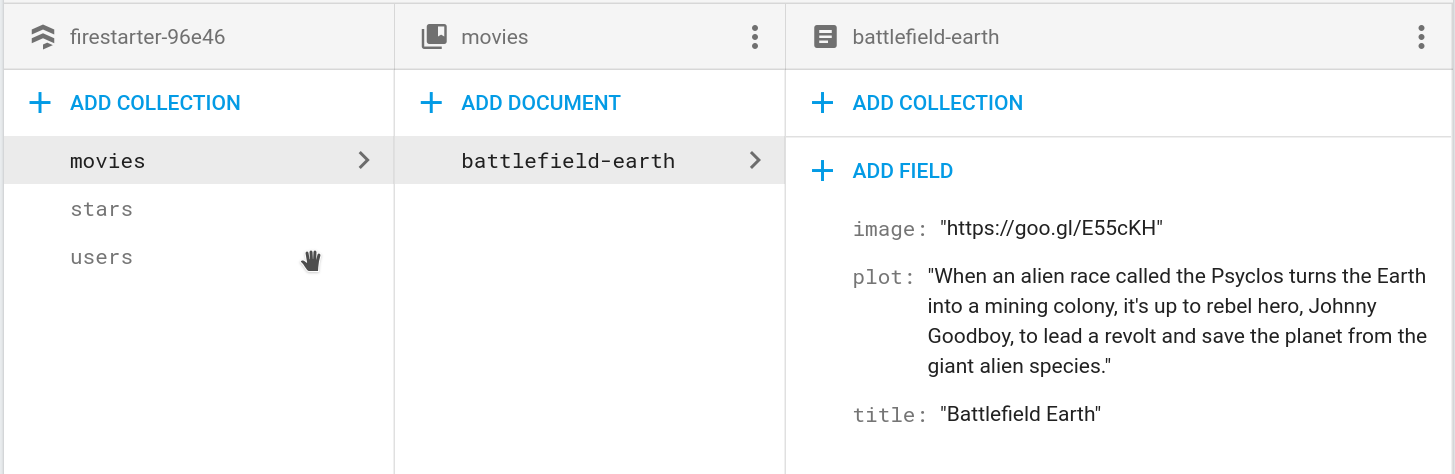Viewport: 1455px width, 474px height.
Task: Click the Firestore root icon beside firestarter-96e46
Action: pos(42,38)
